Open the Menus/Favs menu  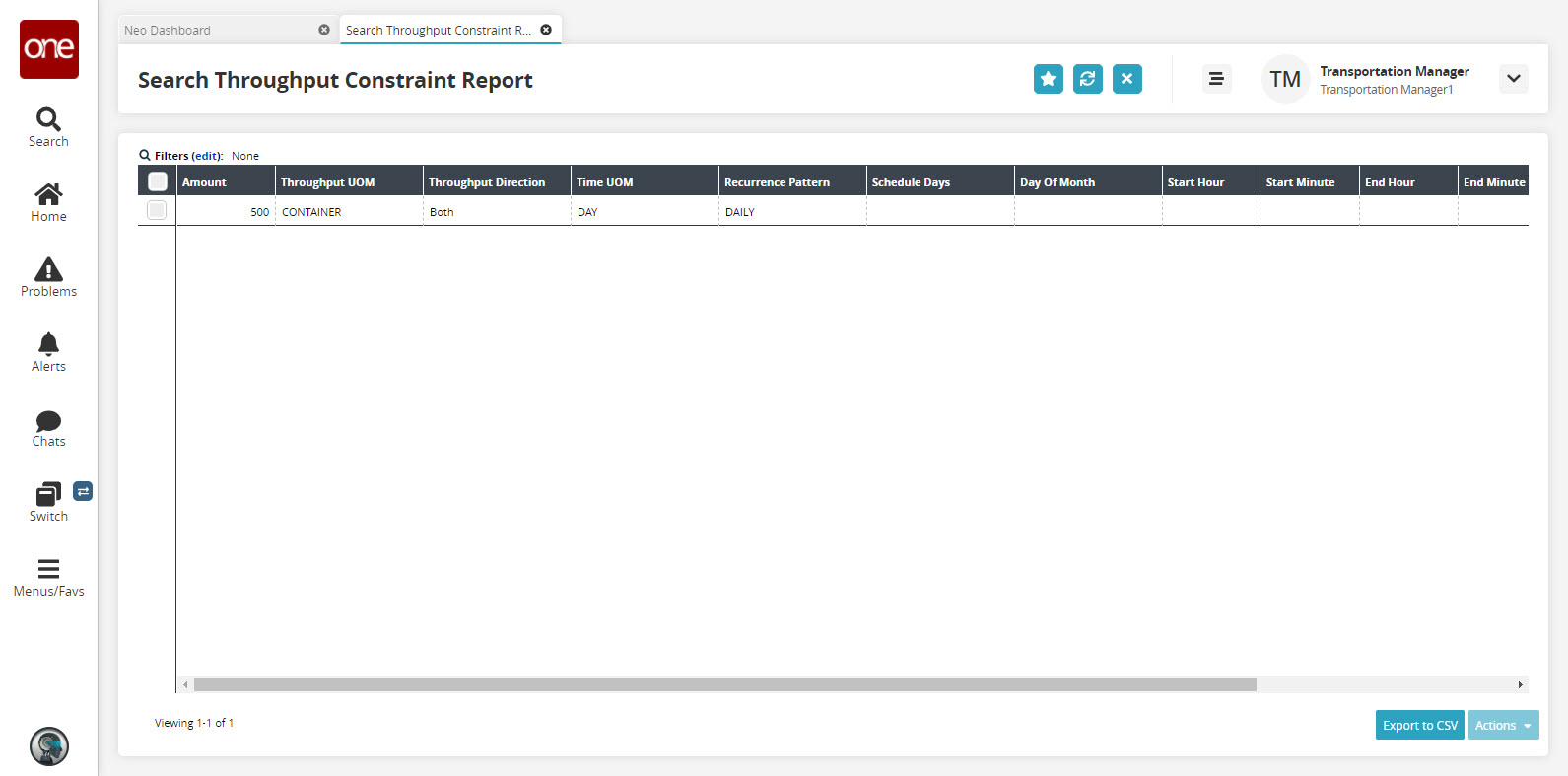point(48,578)
